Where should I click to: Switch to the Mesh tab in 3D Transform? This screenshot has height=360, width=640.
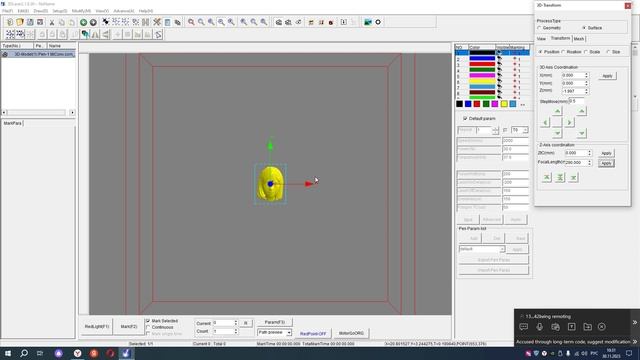tap(579, 39)
